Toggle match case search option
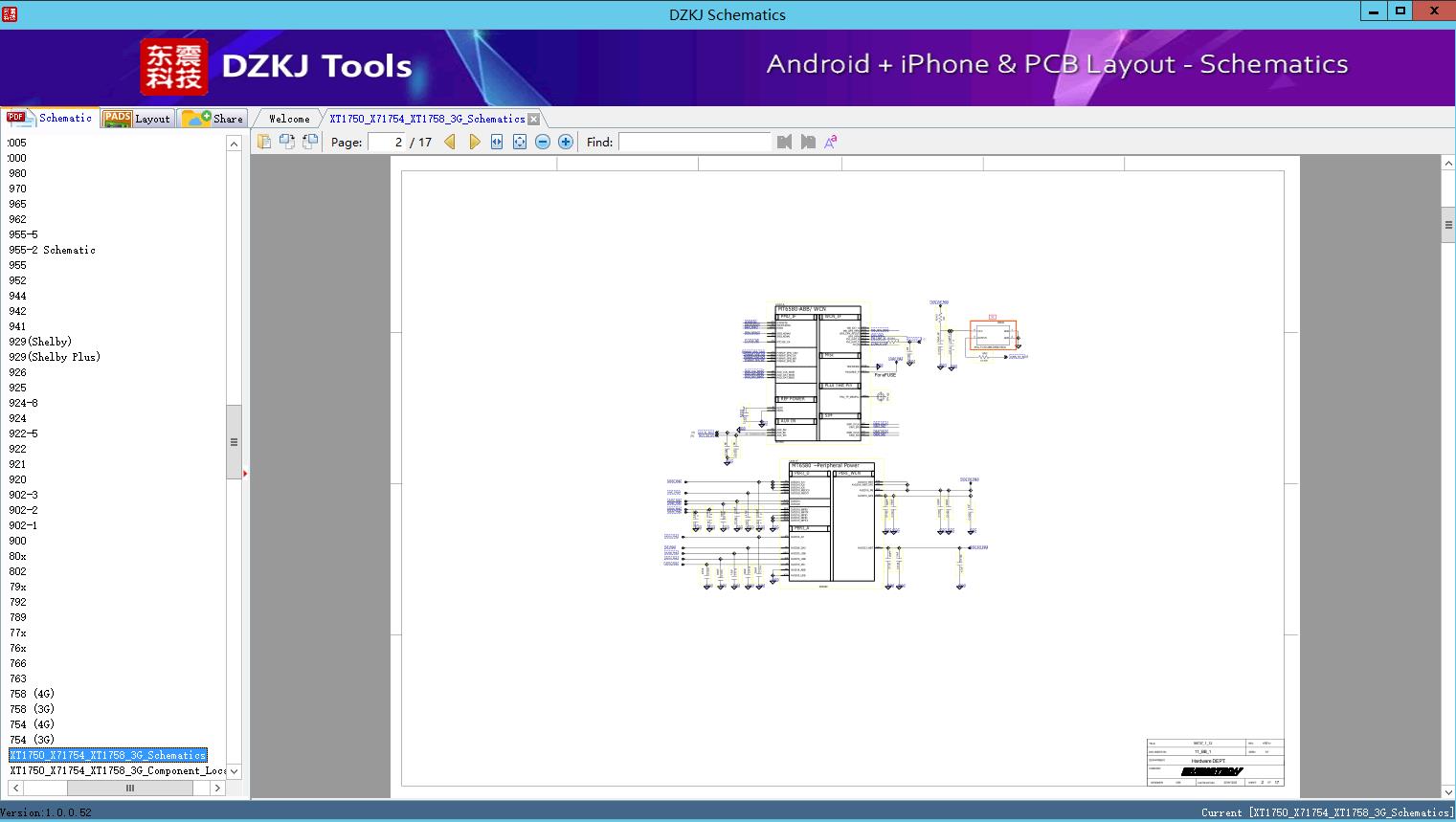Viewport: 1456px width, 822px height. (831, 142)
